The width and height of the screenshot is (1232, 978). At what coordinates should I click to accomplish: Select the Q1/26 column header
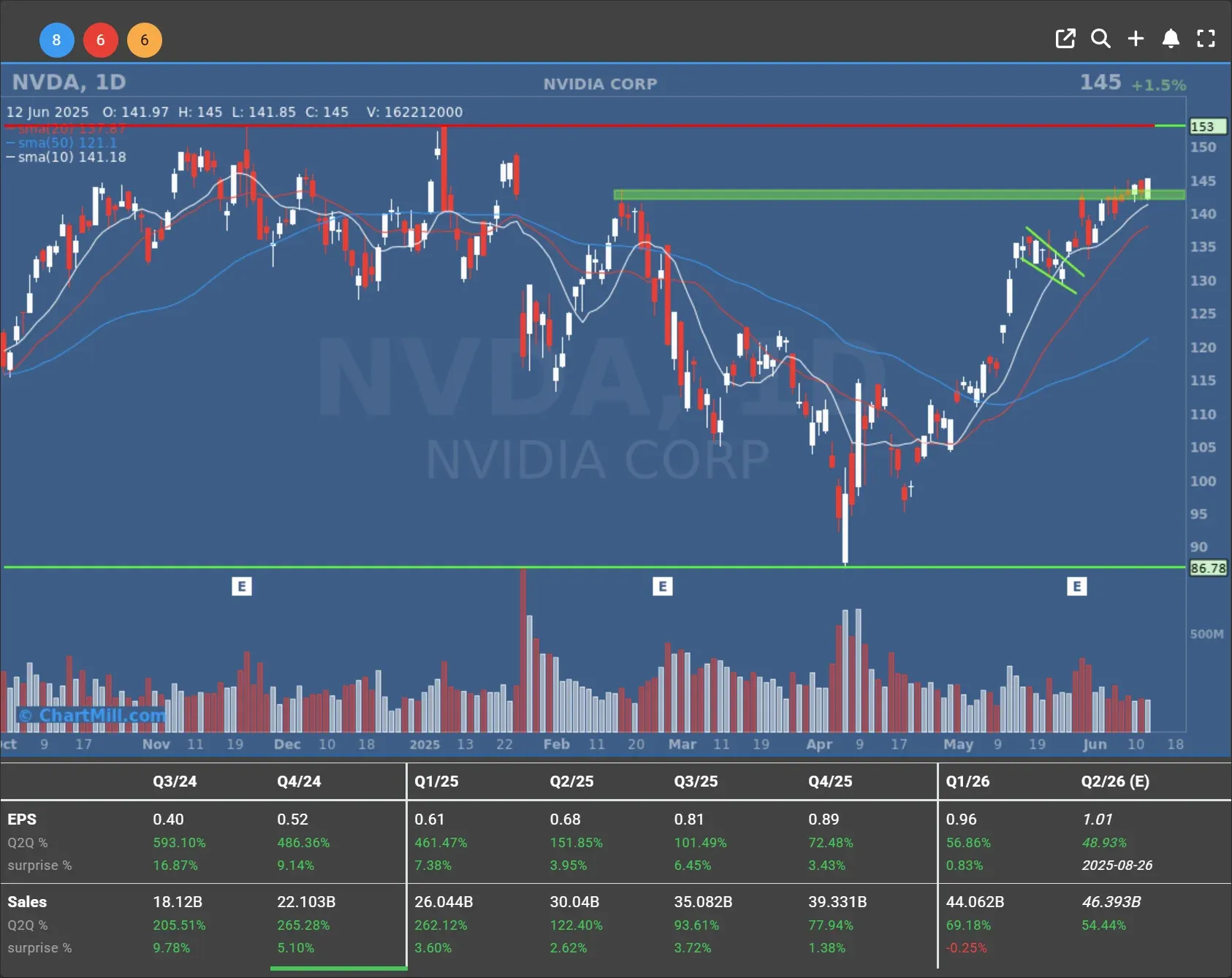click(x=967, y=782)
